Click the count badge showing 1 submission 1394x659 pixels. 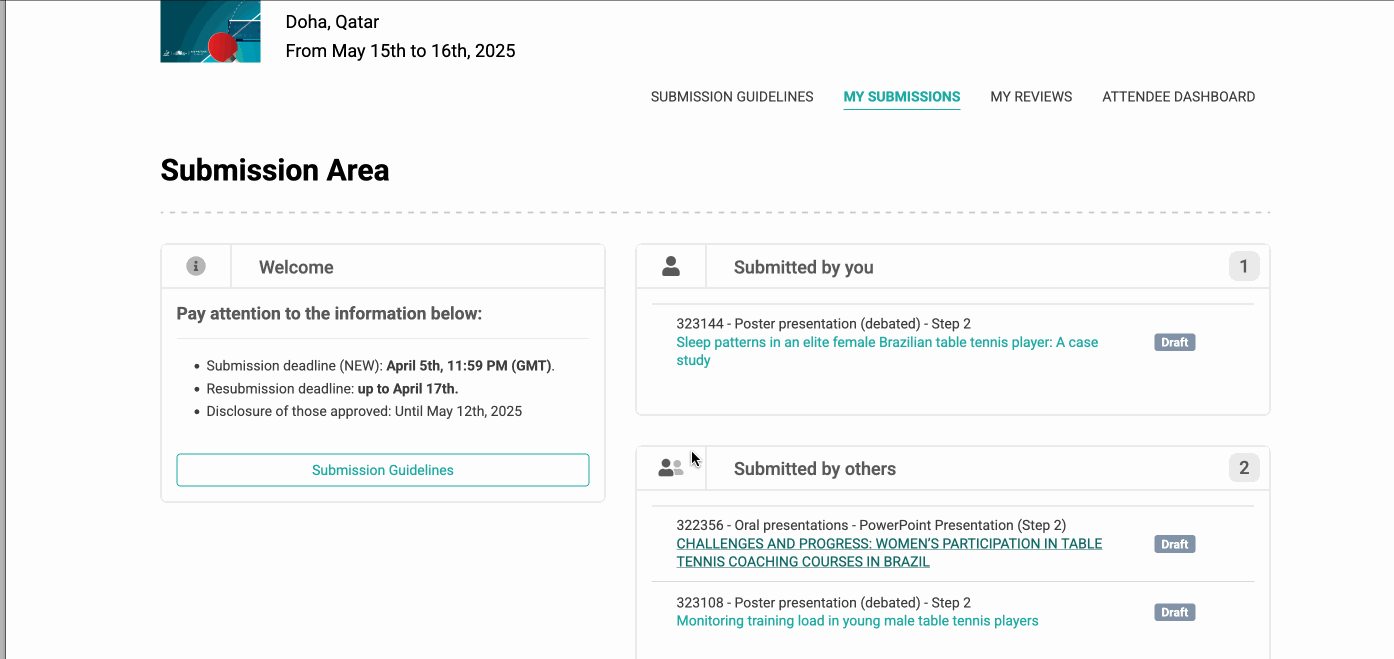coord(1244,266)
